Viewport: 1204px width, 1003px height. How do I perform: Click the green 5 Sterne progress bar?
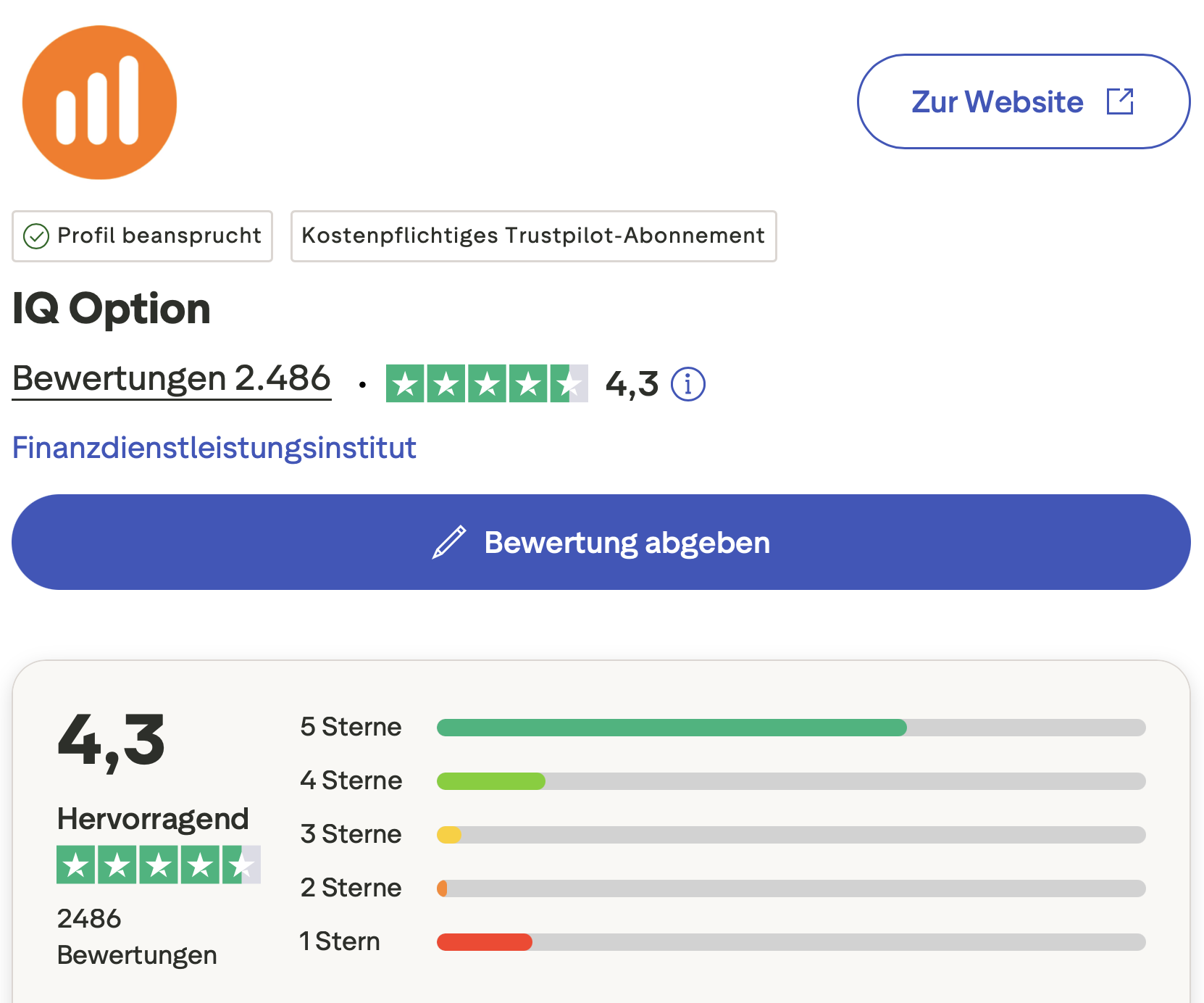tap(670, 727)
